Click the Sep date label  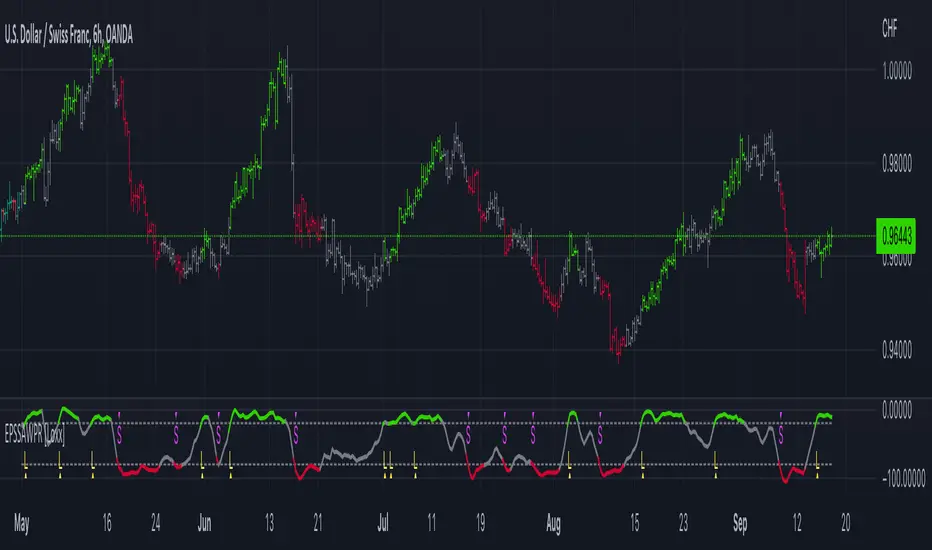point(740,524)
